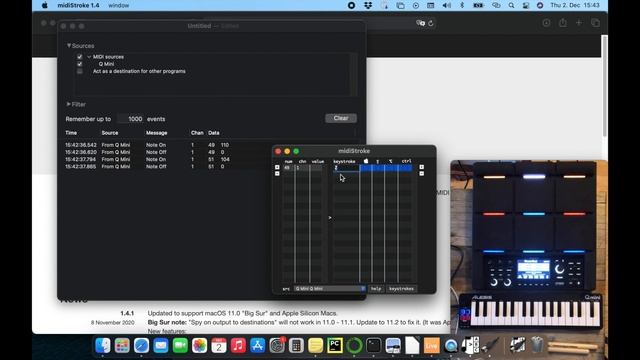
Task: Open menu bar clock Thu 2. Dec 15:43
Action: click(x=575, y=5)
